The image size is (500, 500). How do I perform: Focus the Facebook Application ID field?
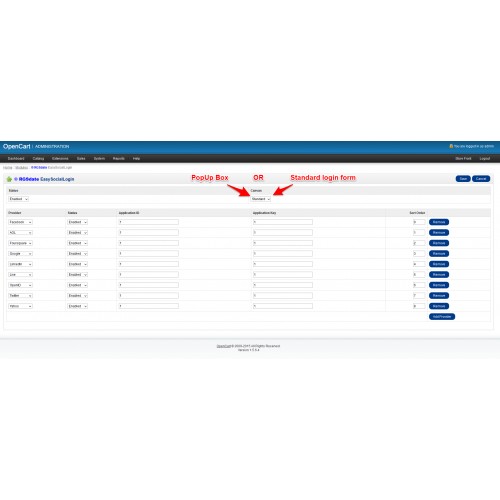point(149,222)
